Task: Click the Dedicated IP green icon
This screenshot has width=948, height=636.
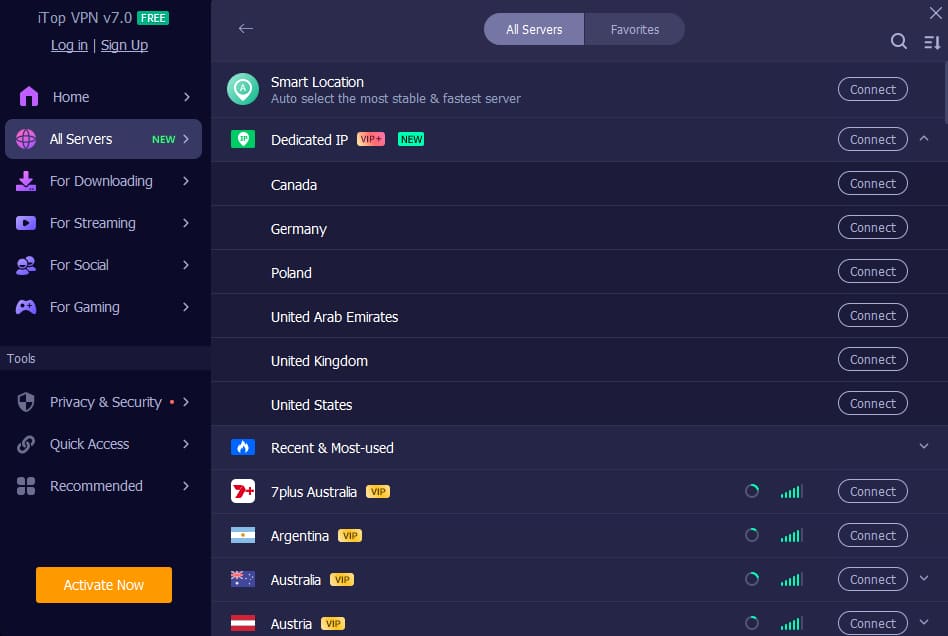Action: pyautogui.click(x=243, y=139)
